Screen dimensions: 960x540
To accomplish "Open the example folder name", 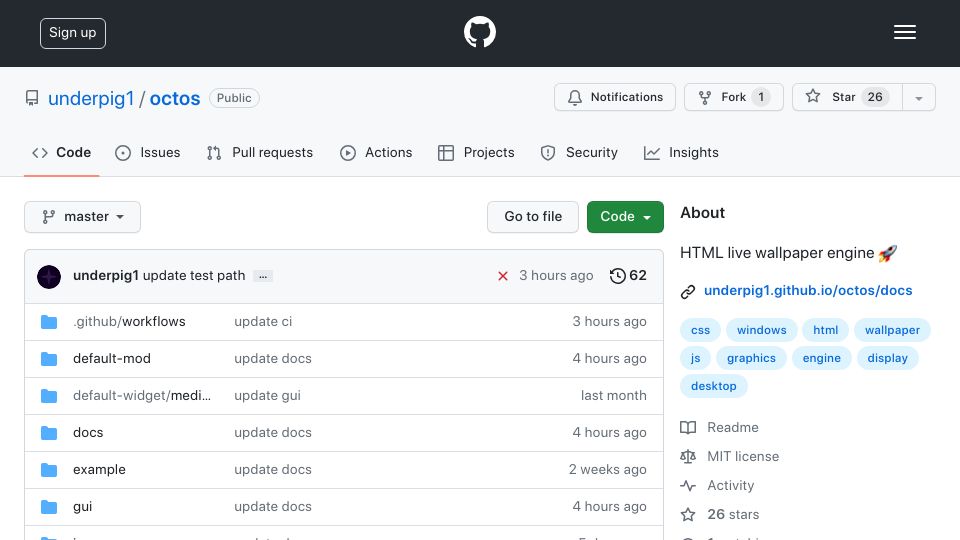I will click(99, 470).
